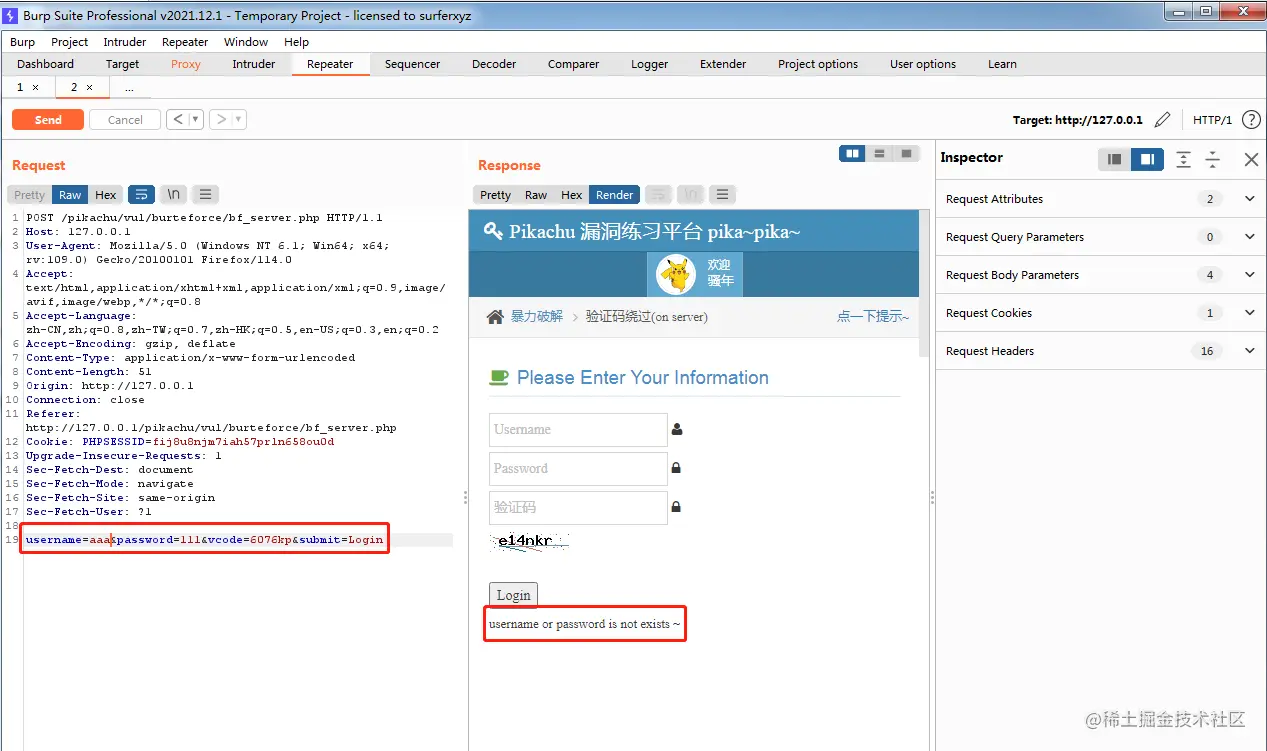Image resolution: width=1267 pixels, height=751 pixels.
Task: Switch Response view to Hex
Action: pyautogui.click(x=572, y=195)
